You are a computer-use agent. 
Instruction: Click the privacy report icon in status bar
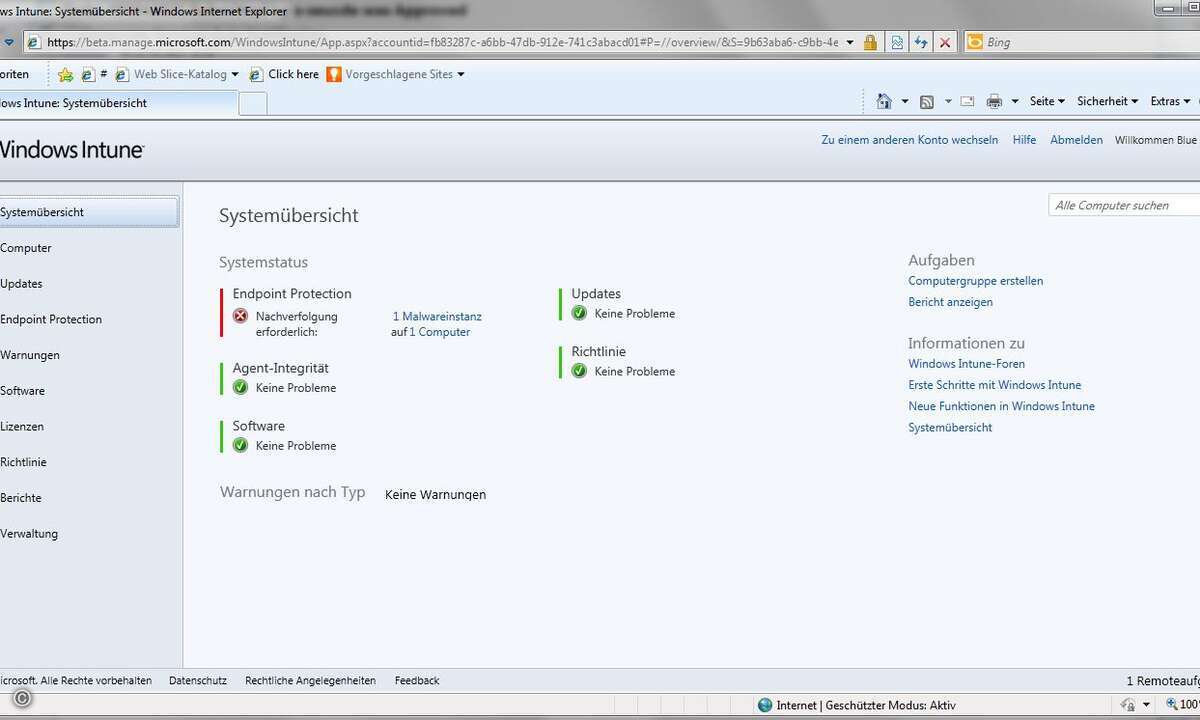coord(1127,705)
